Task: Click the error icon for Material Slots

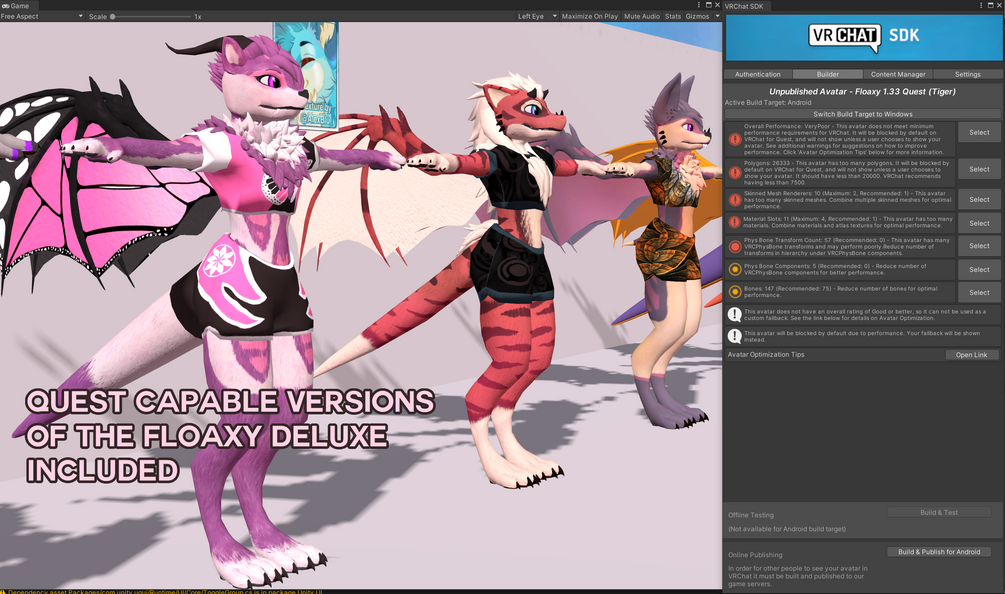Action: click(735, 222)
